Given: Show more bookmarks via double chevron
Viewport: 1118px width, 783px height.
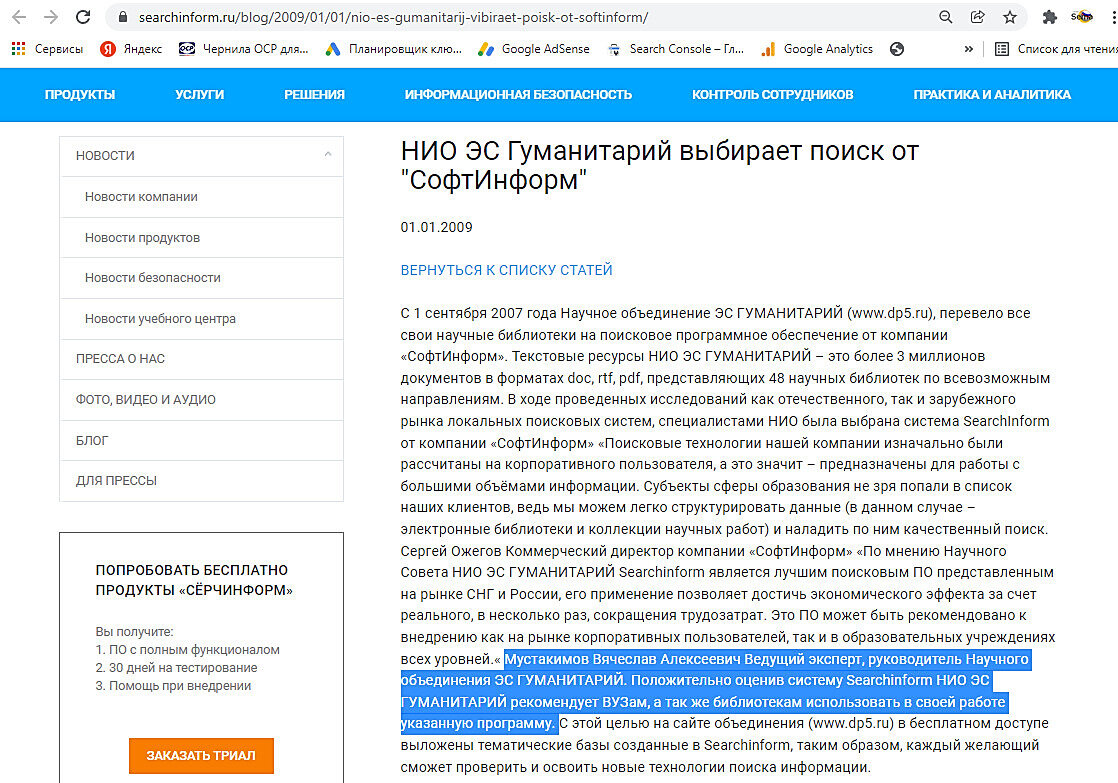Looking at the screenshot, I should (968, 48).
